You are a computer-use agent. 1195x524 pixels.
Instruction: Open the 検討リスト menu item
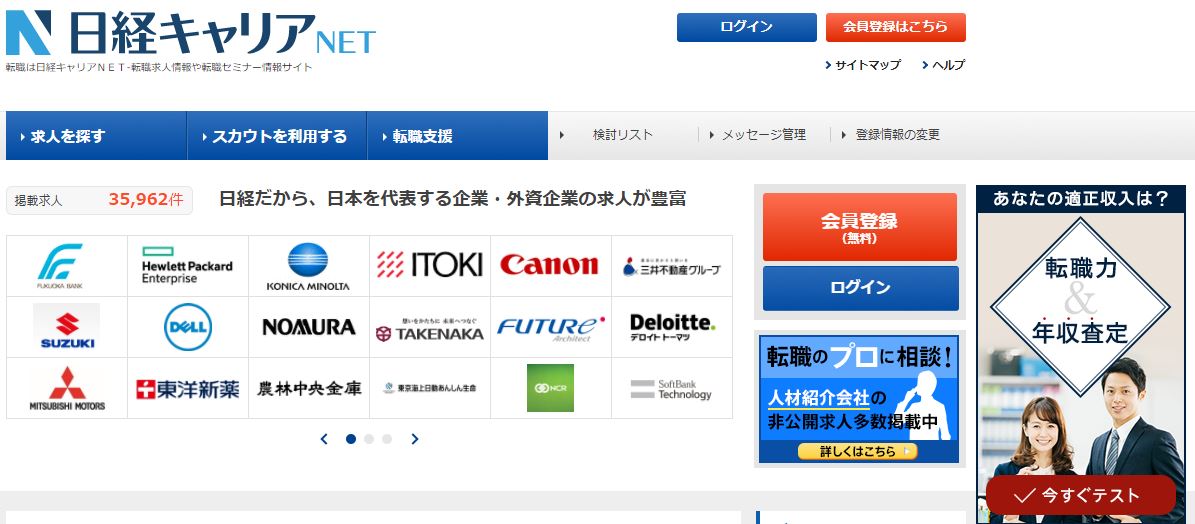[623, 135]
